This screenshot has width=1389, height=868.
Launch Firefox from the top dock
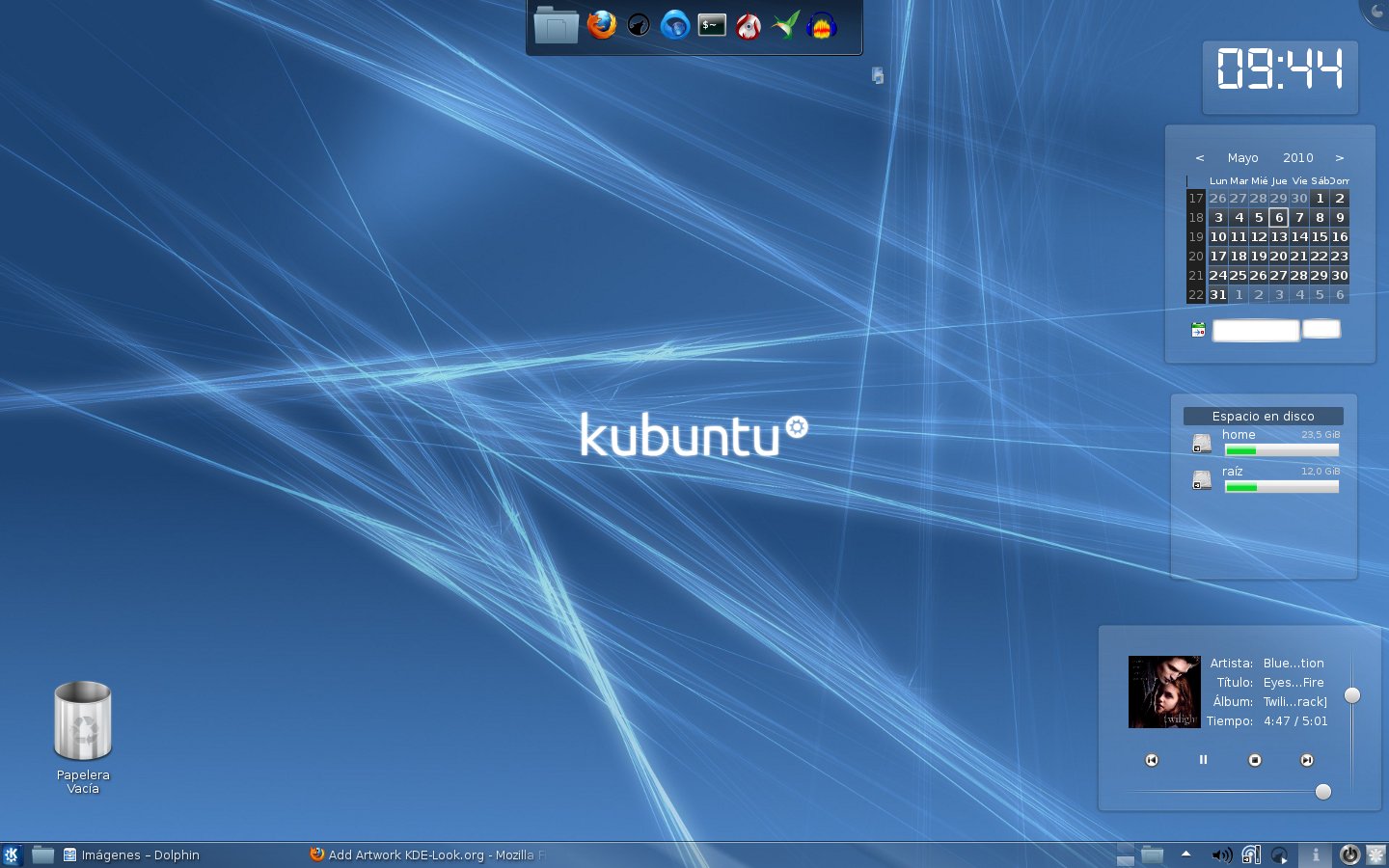pos(602,25)
